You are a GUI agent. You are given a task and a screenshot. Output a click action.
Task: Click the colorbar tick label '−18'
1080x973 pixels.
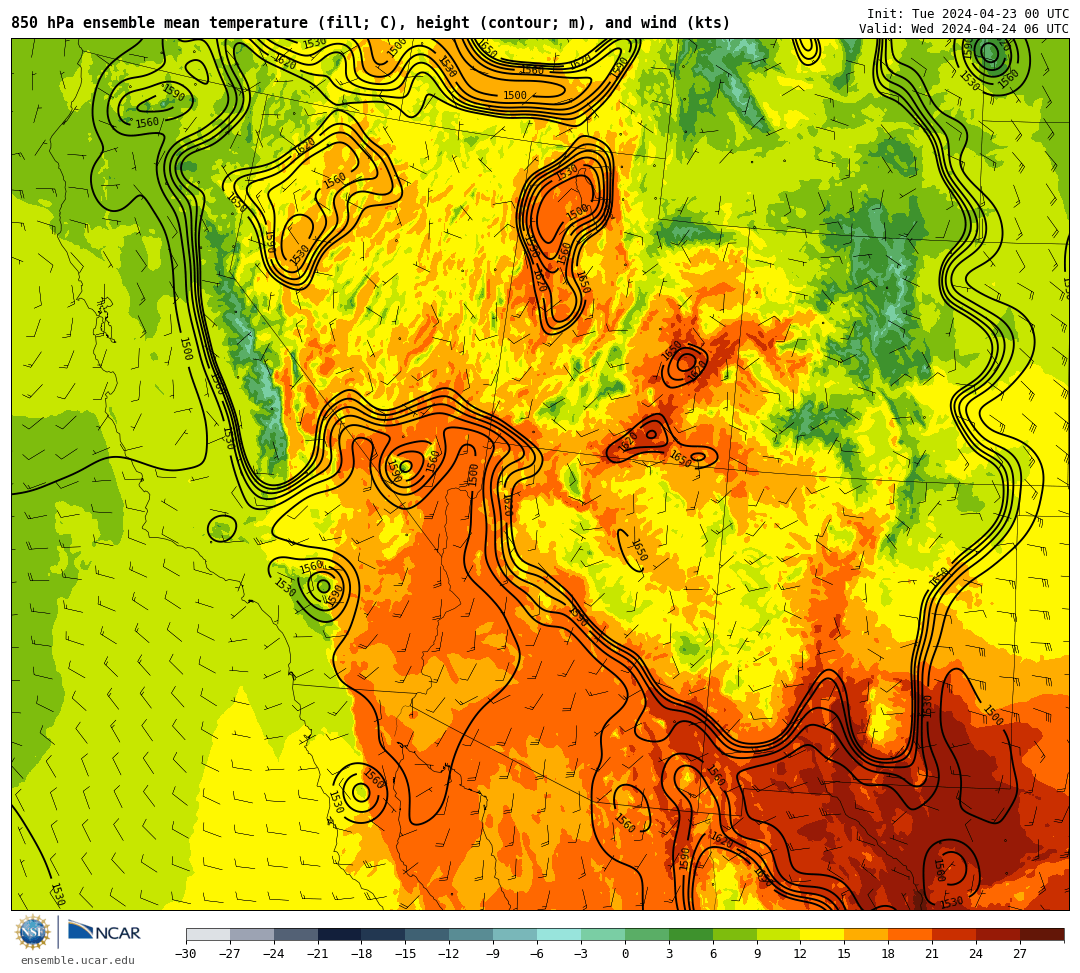362,954
